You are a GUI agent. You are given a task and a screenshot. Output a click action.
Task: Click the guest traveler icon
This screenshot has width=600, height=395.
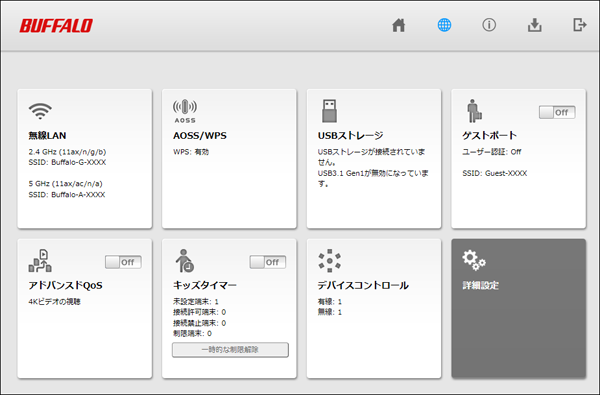click(x=474, y=111)
